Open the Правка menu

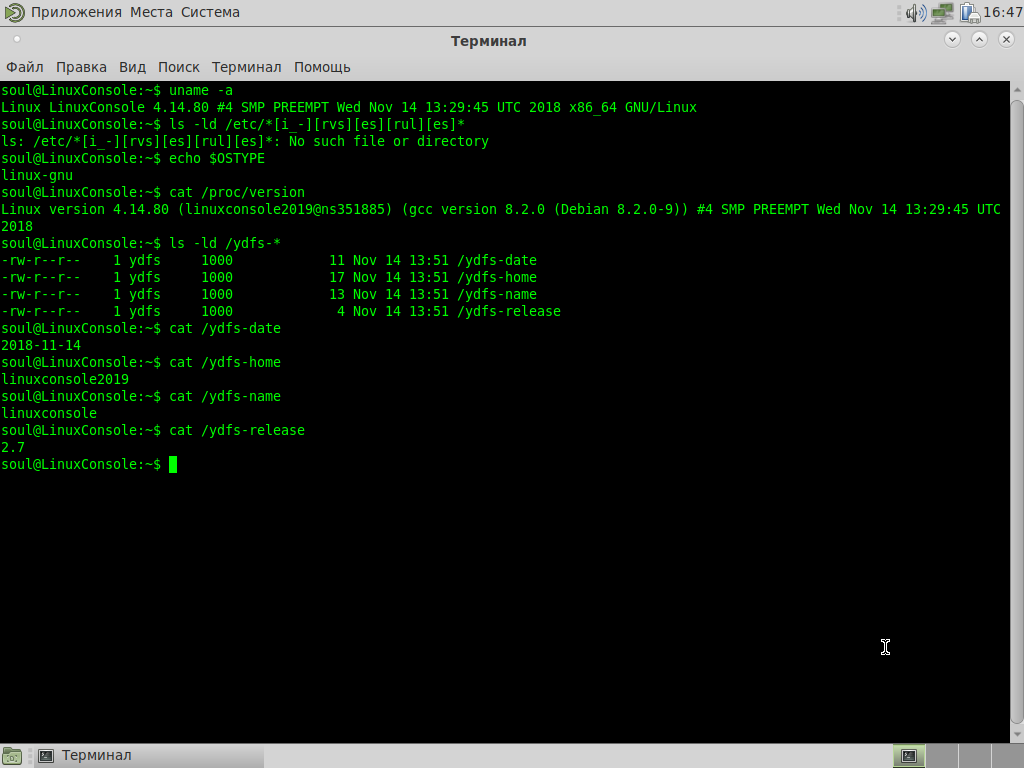81,67
